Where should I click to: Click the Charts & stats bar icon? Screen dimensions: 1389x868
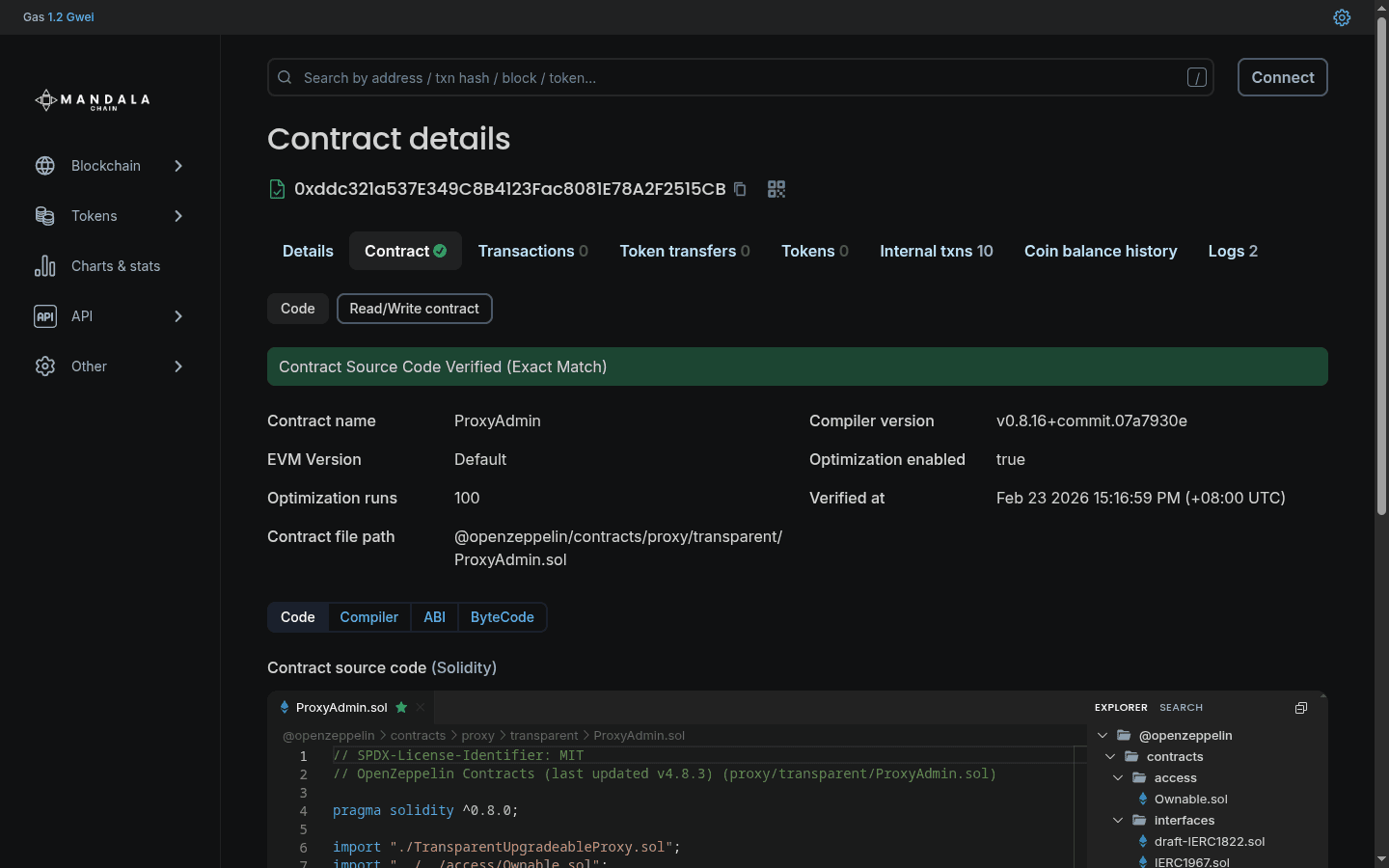(x=45, y=266)
